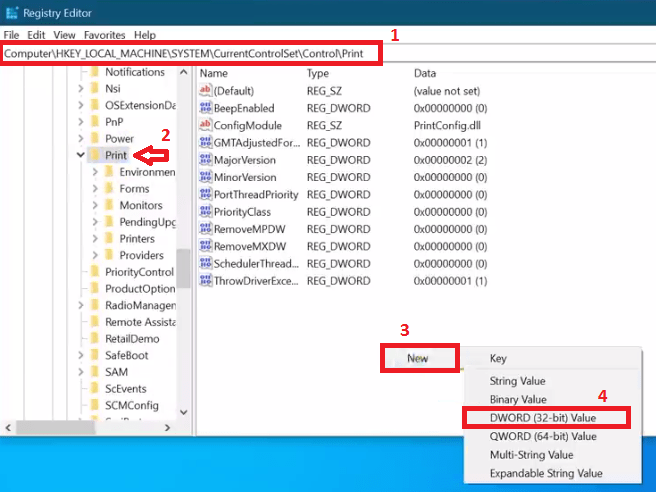Viewport: 656px width, 492px height.
Task: Click the Data column header
Action: tap(425, 73)
